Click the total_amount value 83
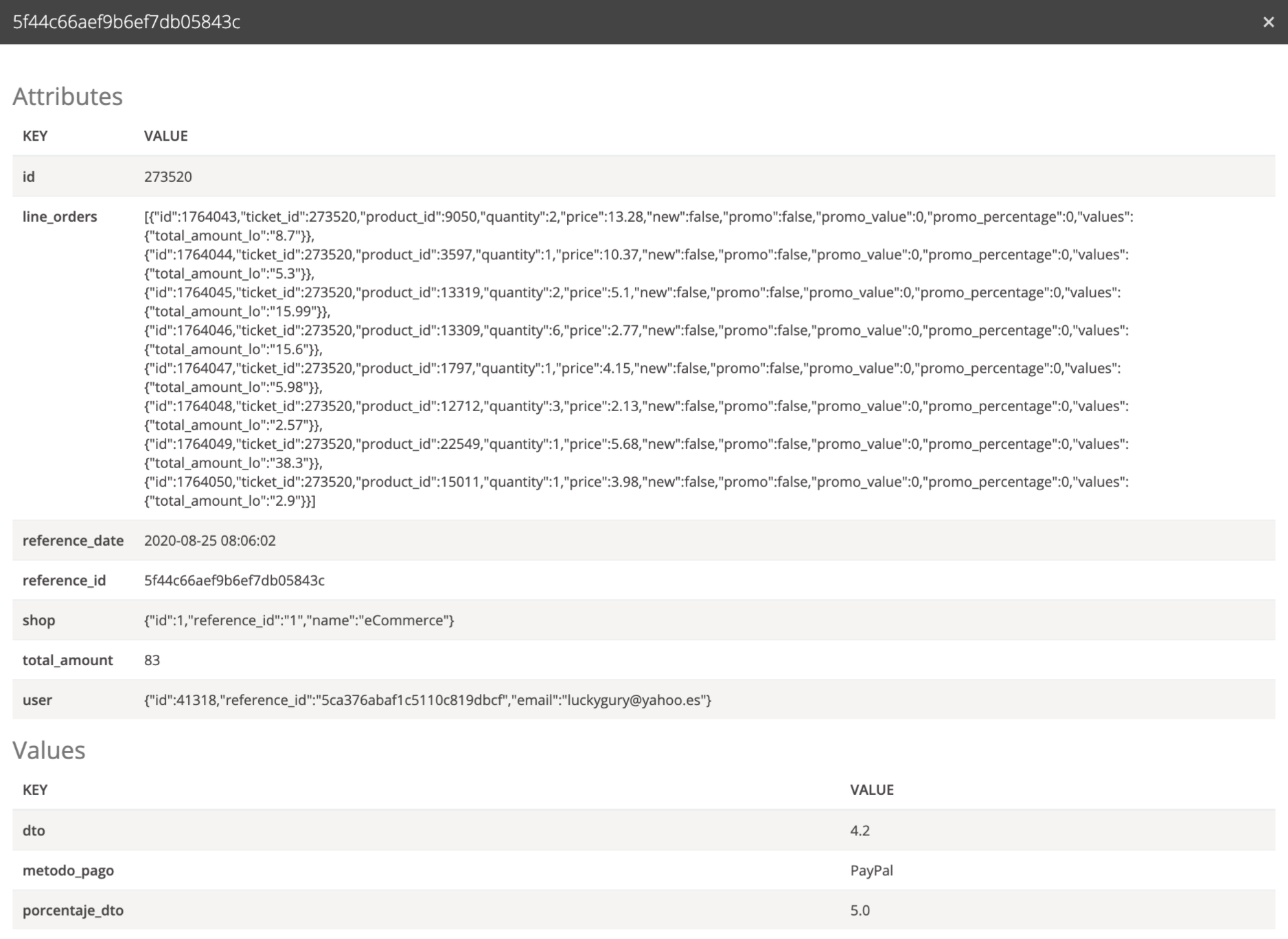This screenshot has width=1288, height=939. tap(152, 660)
